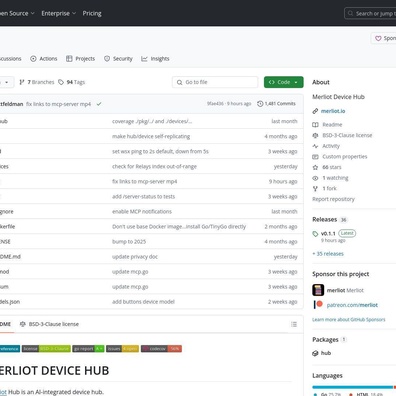The image size is (396, 396).
Task: Click the Insights graph icon
Action: 144,59
